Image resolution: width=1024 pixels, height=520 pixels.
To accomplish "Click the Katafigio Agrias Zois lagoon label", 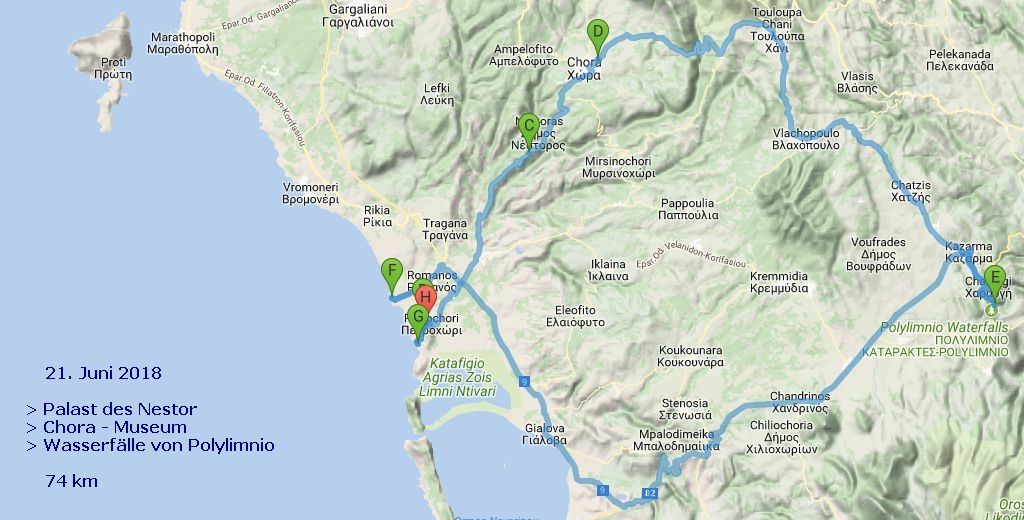I will tap(457, 378).
